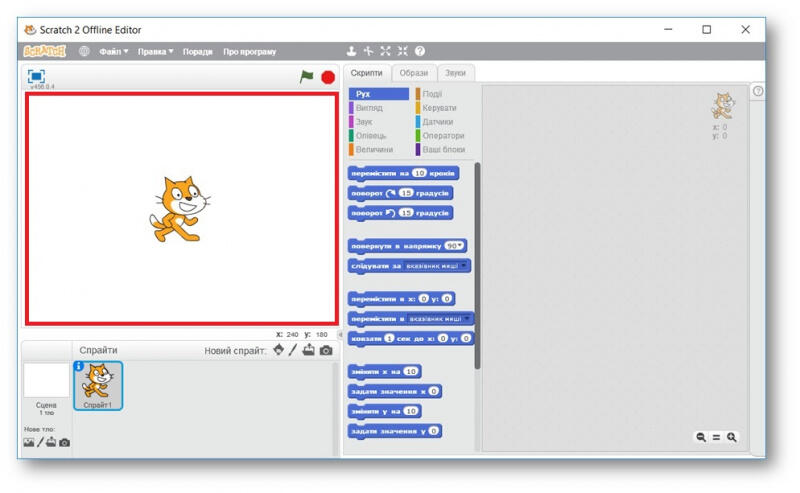
Task: Click the counter-clockwise поворот 15 градусів block
Action: (x=401, y=213)
